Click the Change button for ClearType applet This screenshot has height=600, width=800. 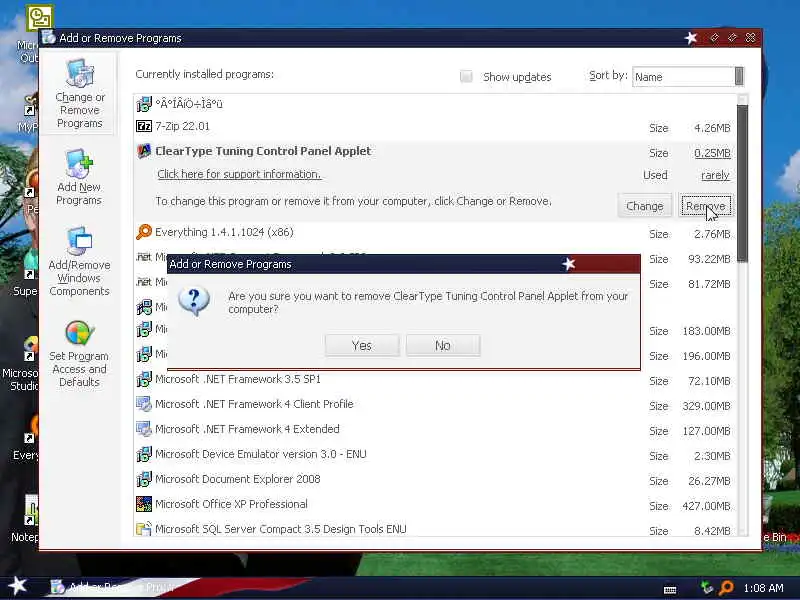pos(644,206)
